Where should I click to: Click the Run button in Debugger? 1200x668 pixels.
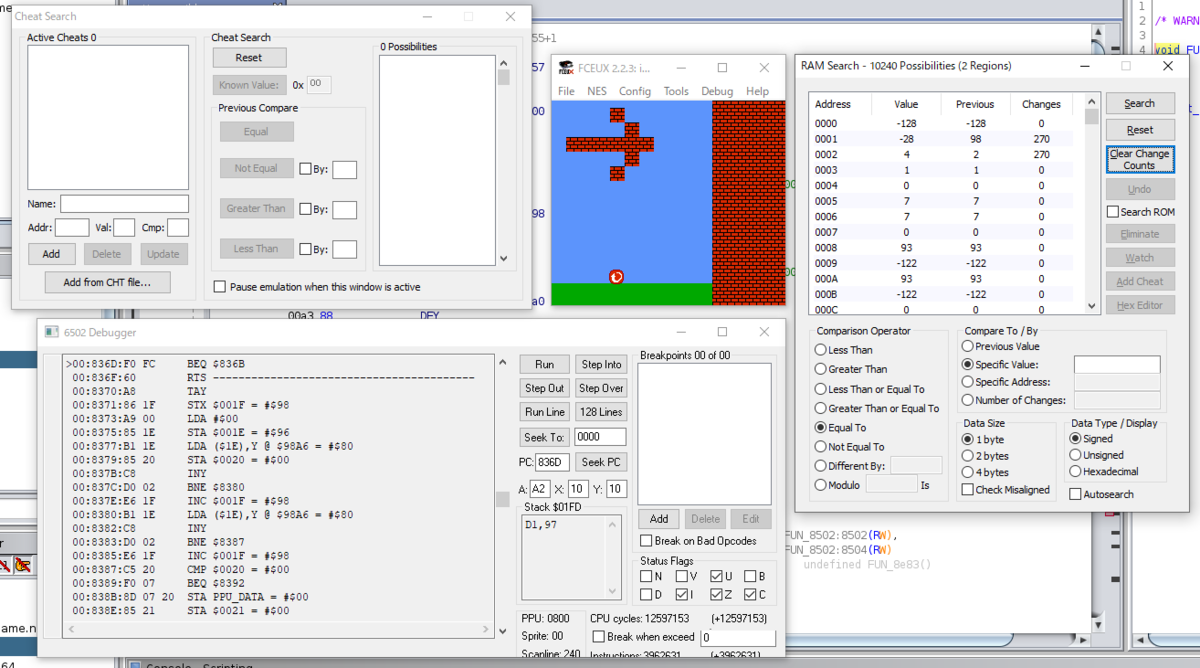tap(544, 365)
